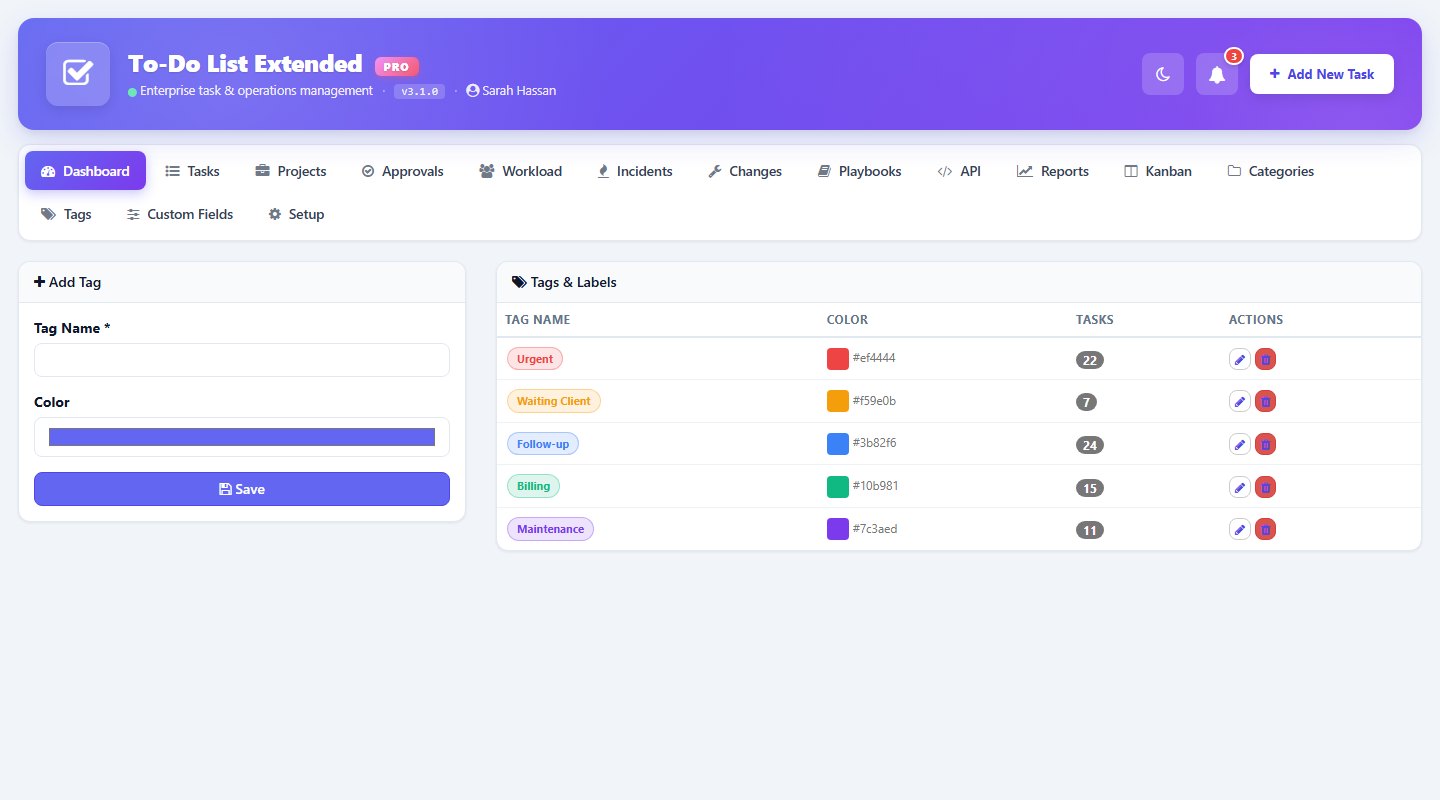Viewport: 1440px width, 800px height.
Task: Go to the Projects tab
Action: coord(290,171)
